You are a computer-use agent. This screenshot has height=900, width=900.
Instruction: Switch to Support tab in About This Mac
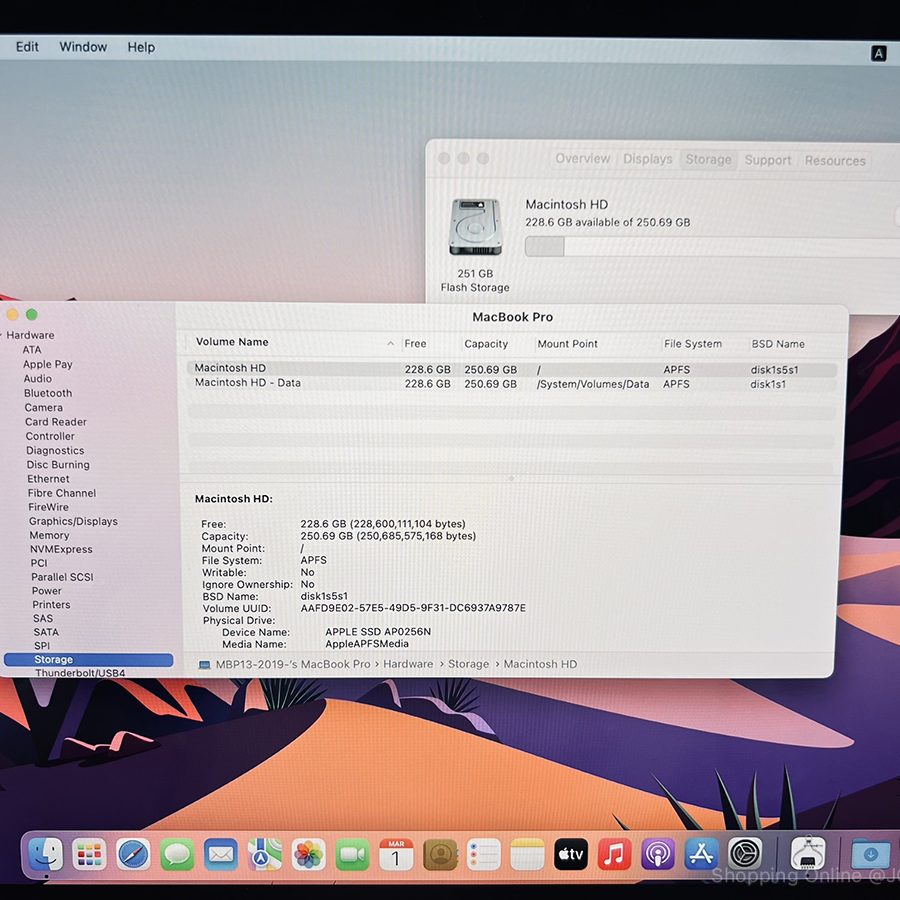coord(767,160)
